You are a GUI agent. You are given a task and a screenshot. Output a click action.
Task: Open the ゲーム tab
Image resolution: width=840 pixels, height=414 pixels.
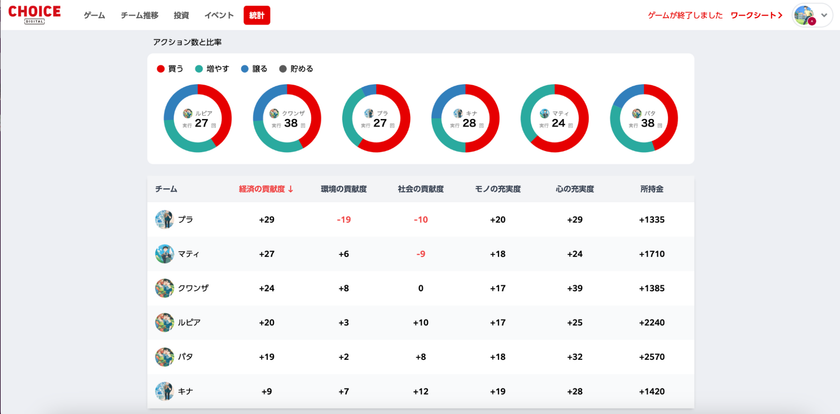94,16
